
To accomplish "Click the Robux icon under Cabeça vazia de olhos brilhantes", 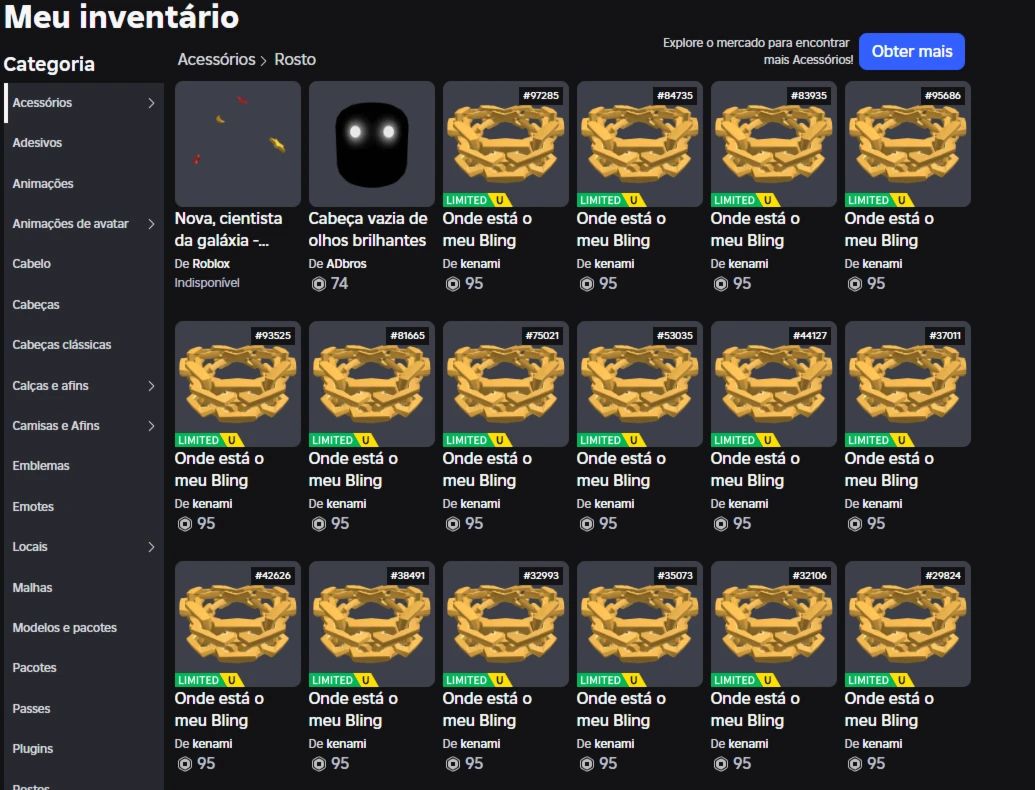I will (319, 284).
